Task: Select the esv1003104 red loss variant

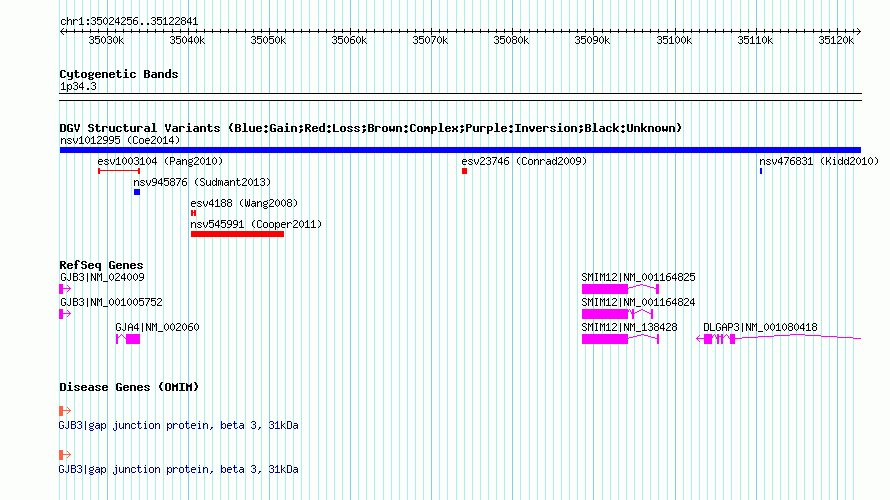Action: coord(119,170)
